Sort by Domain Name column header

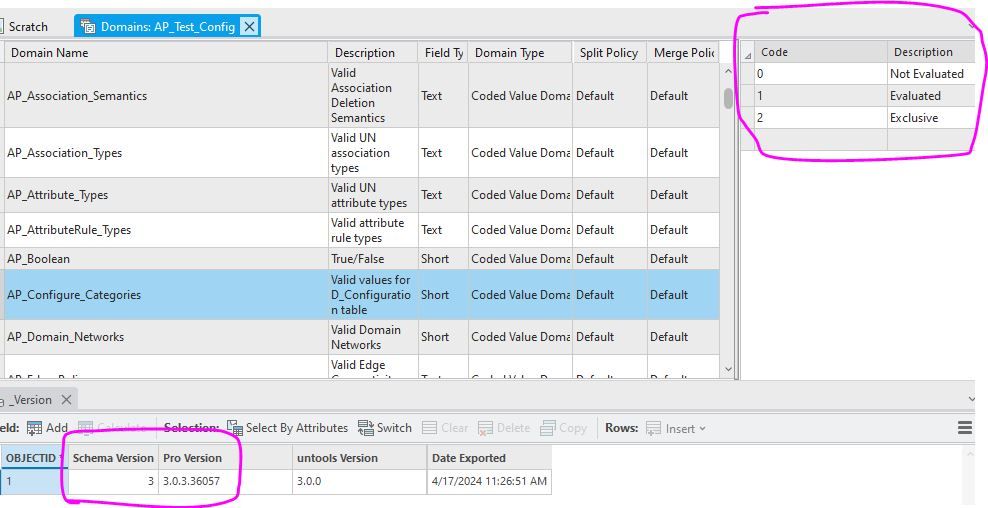click(x=166, y=52)
